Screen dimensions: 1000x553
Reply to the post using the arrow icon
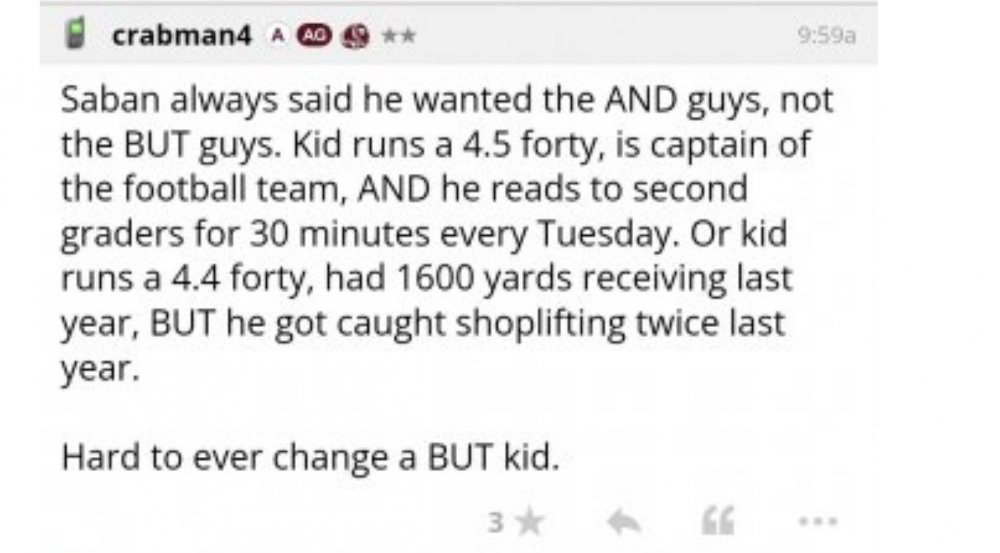[x=624, y=521]
